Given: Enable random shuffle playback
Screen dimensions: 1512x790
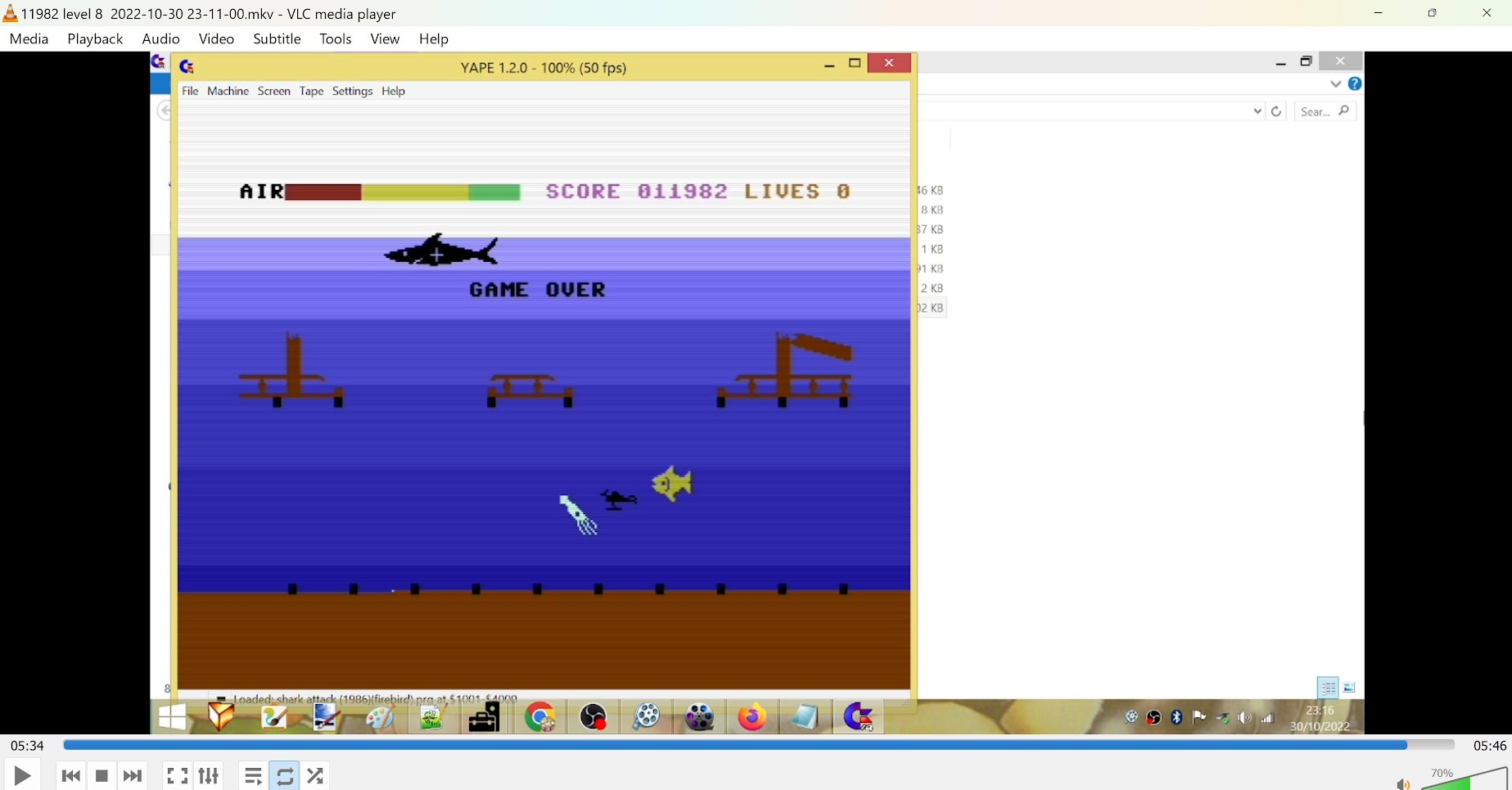Looking at the screenshot, I should [x=316, y=775].
